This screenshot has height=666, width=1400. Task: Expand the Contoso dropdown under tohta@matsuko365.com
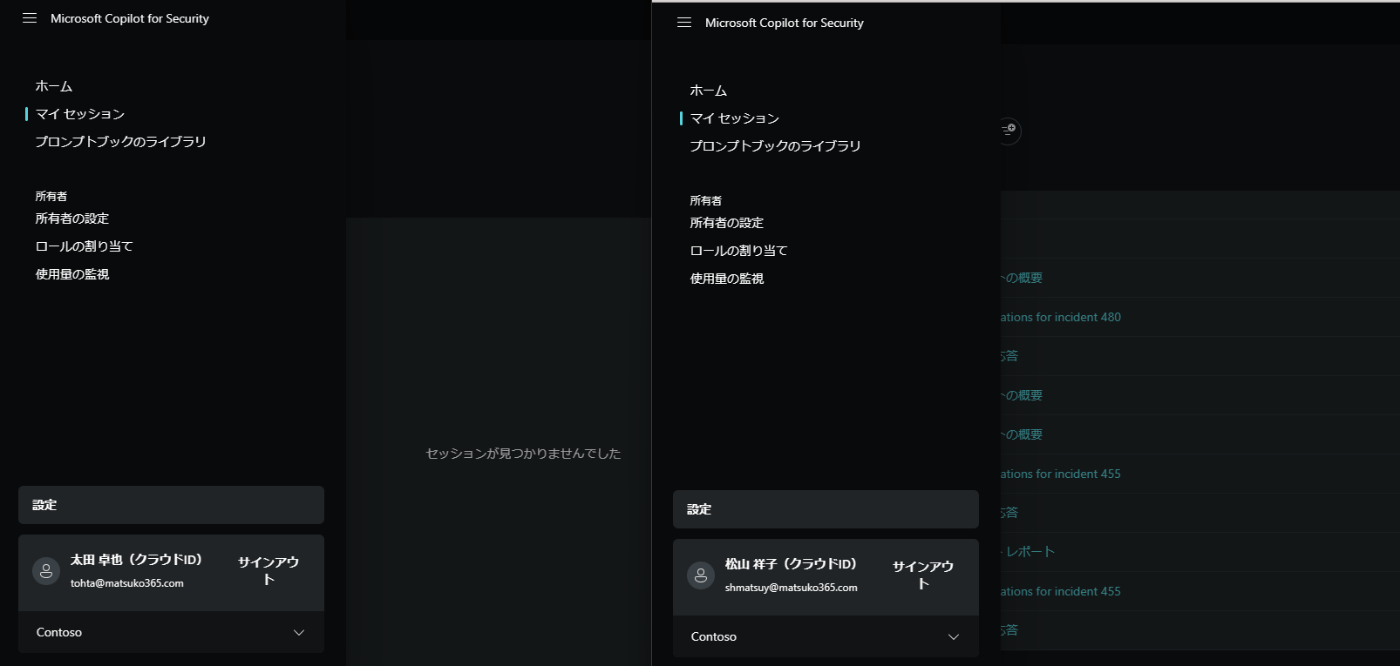171,632
